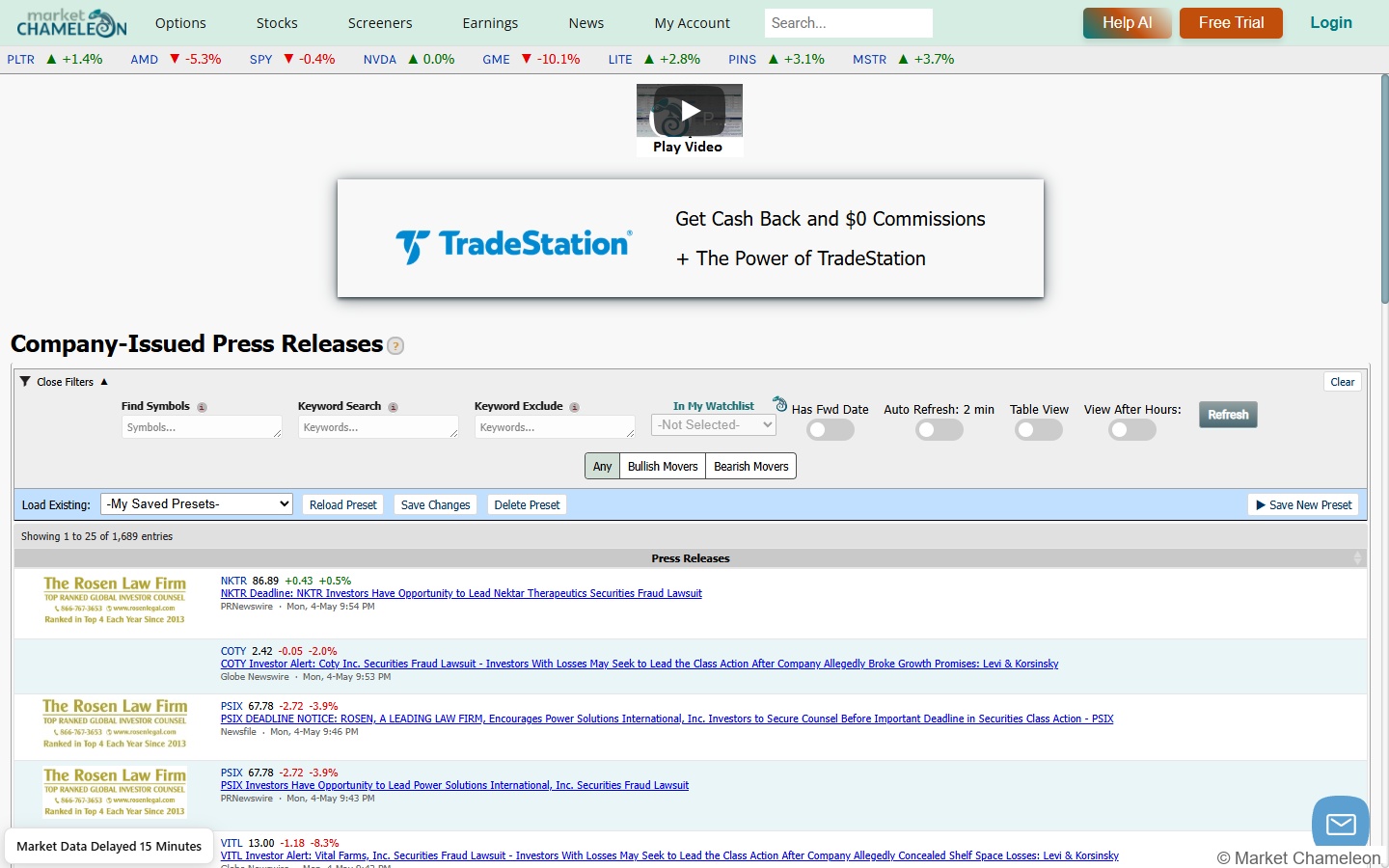Click the MSTR ticker in the tape
This screenshot has height=868, width=1389.
[x=869, y=60]
